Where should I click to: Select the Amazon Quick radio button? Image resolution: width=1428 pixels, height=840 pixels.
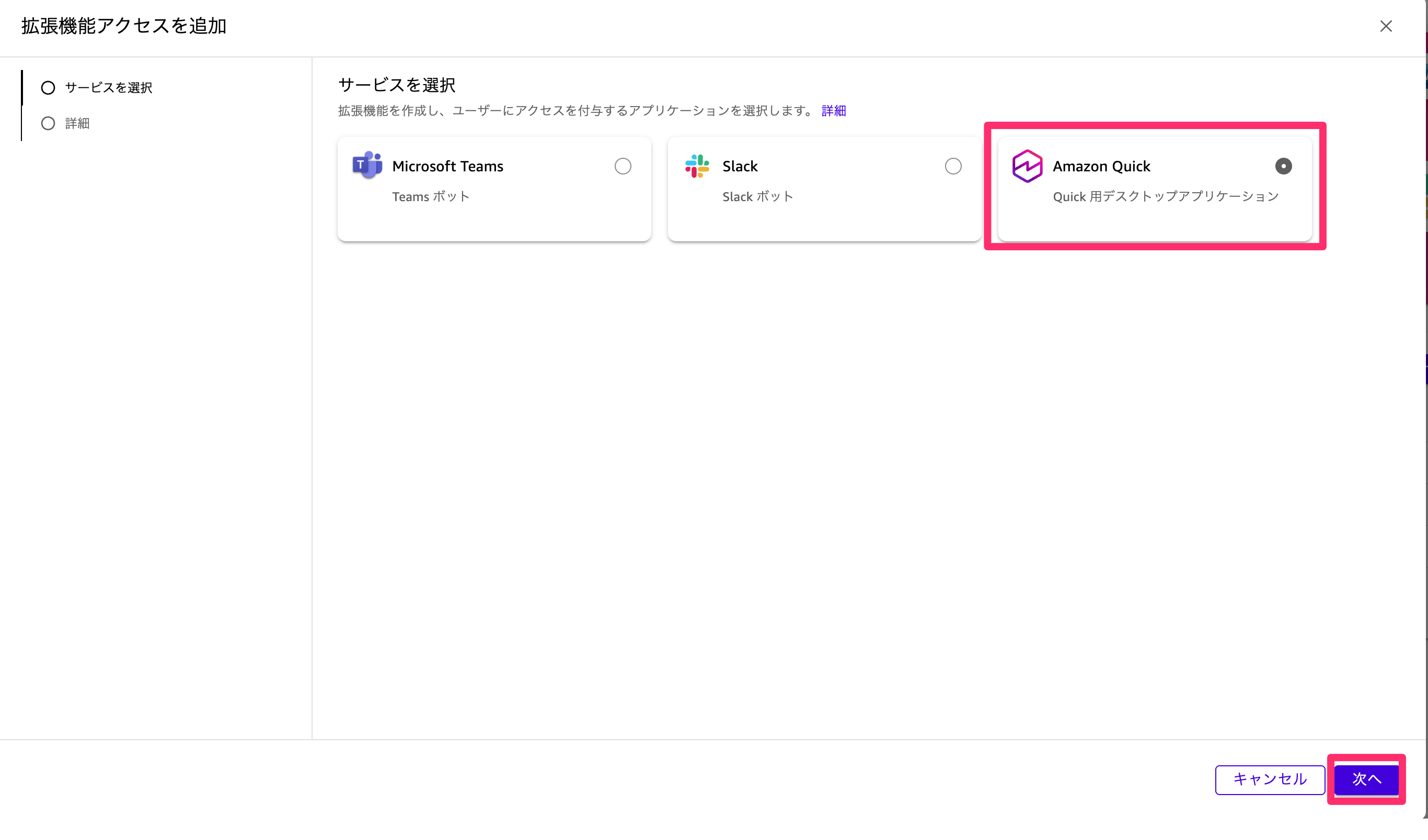pyautogui.click(x=1284, y=166)
